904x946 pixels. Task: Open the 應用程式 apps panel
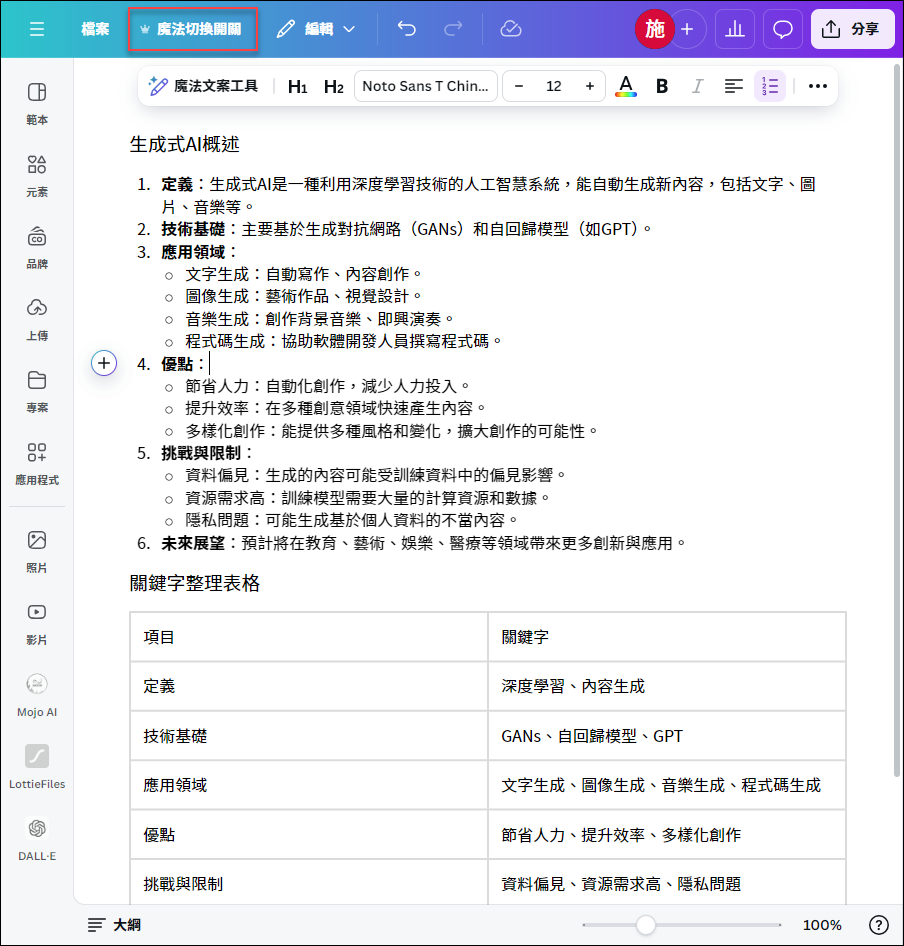coord(37,463)
